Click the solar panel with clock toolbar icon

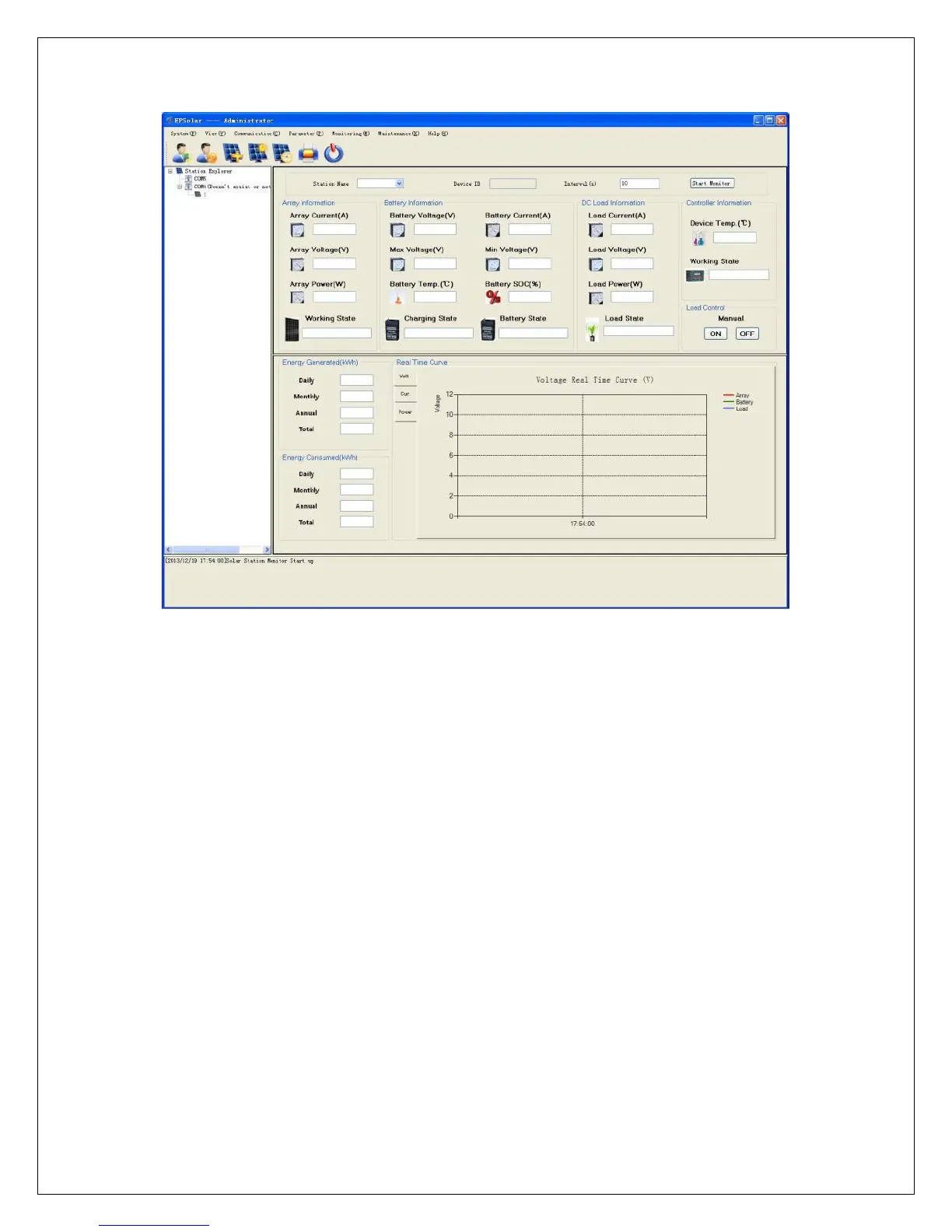tap(283, 153)
